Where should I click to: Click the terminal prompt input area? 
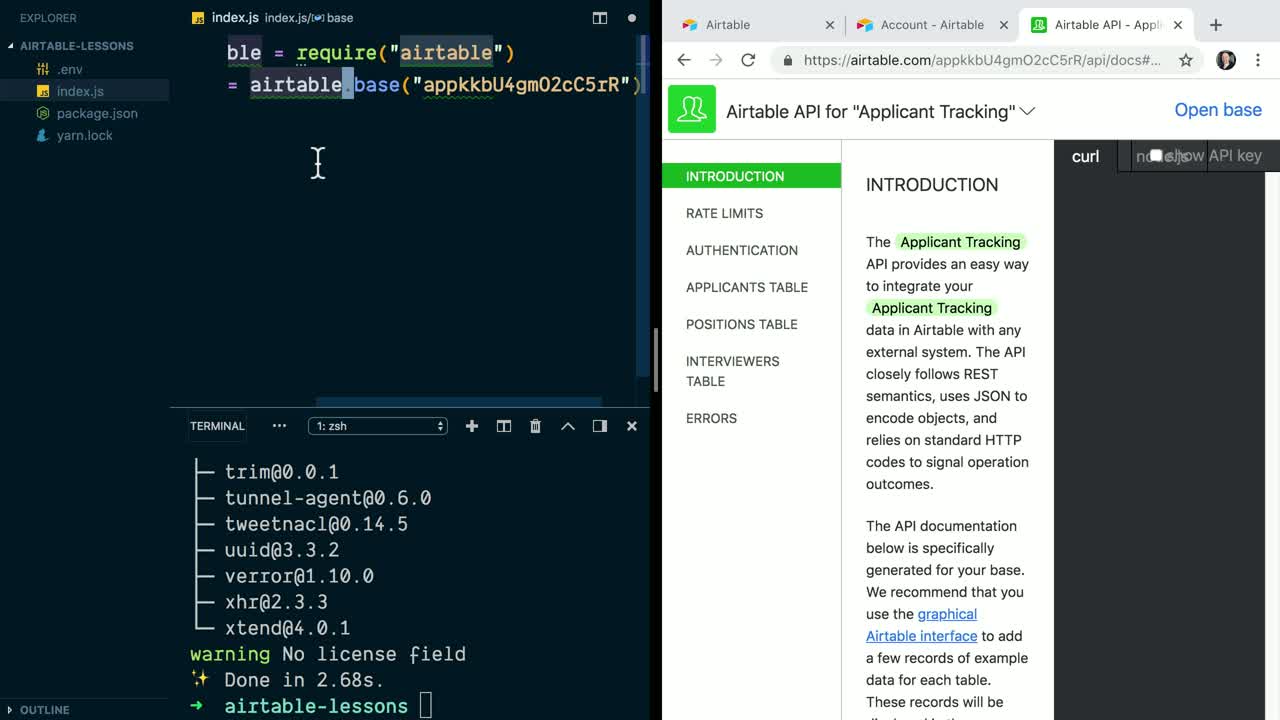(426, 706)
